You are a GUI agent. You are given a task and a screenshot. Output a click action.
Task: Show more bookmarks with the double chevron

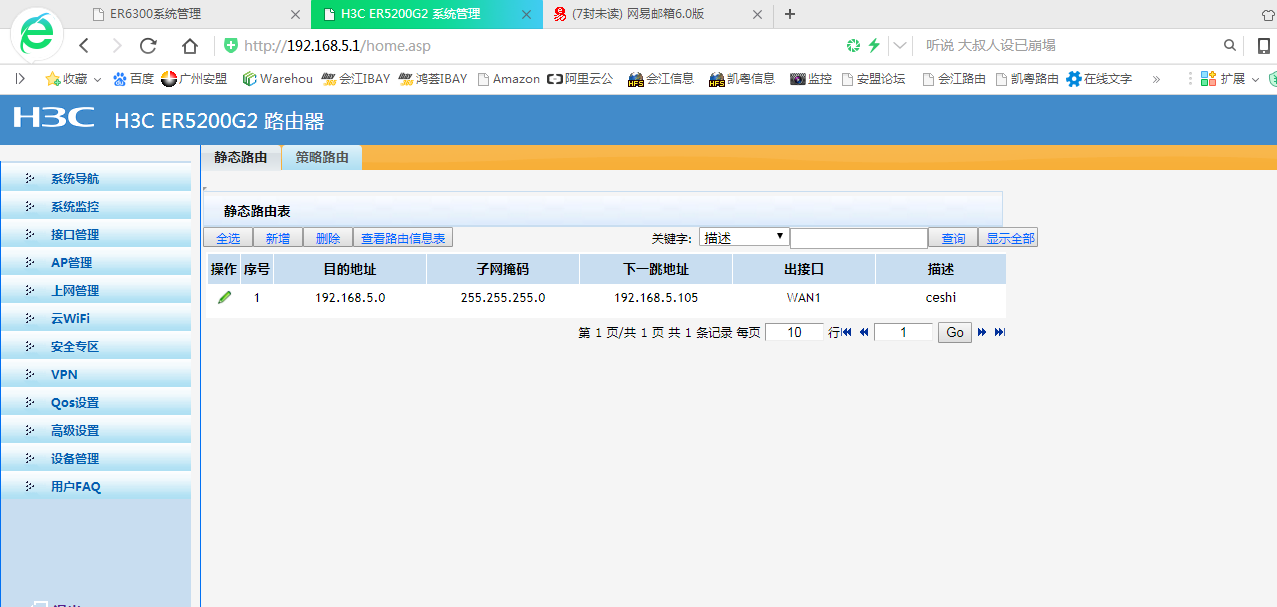coord(1157,78)
